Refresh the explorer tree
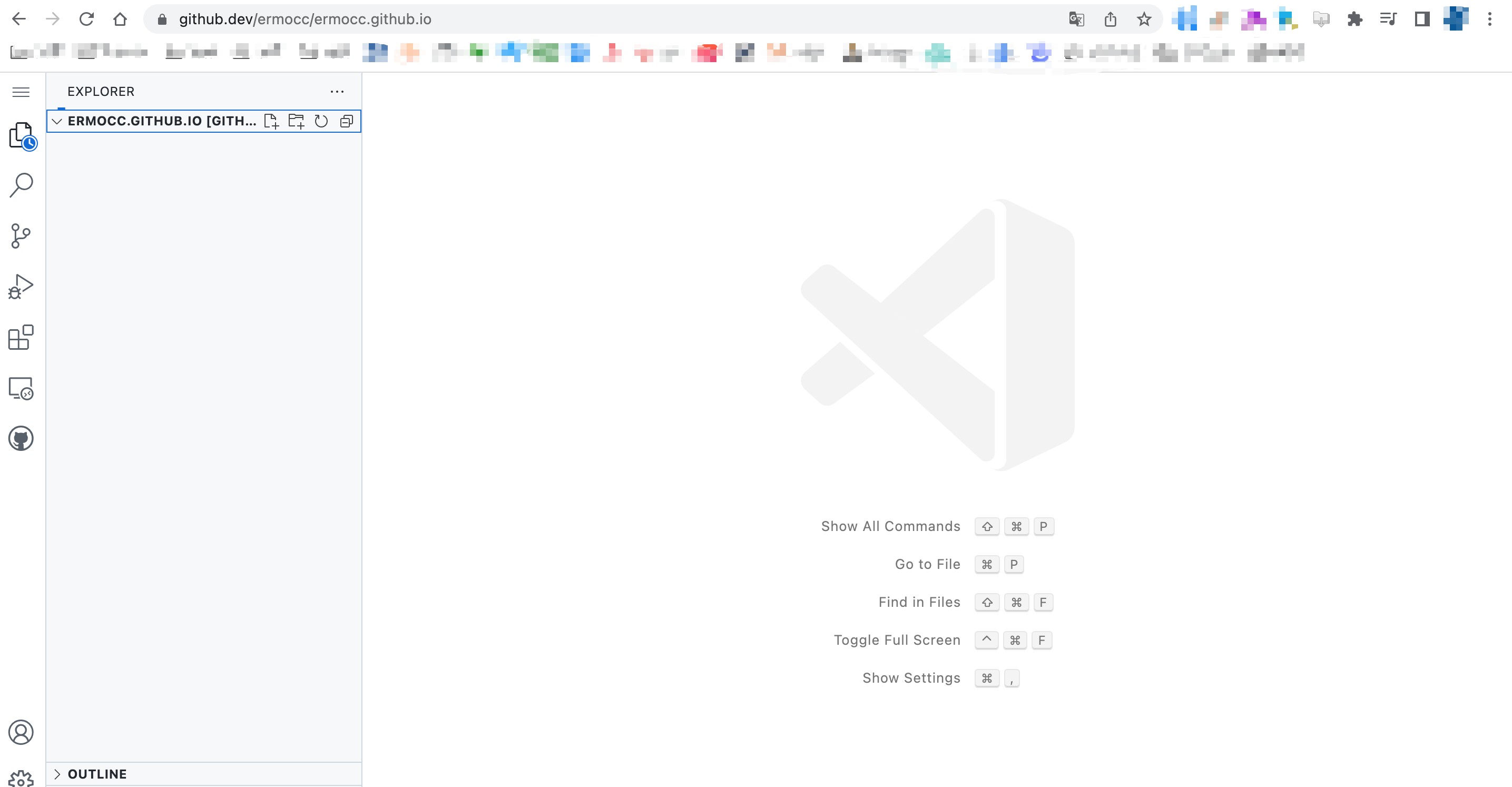 321,121
